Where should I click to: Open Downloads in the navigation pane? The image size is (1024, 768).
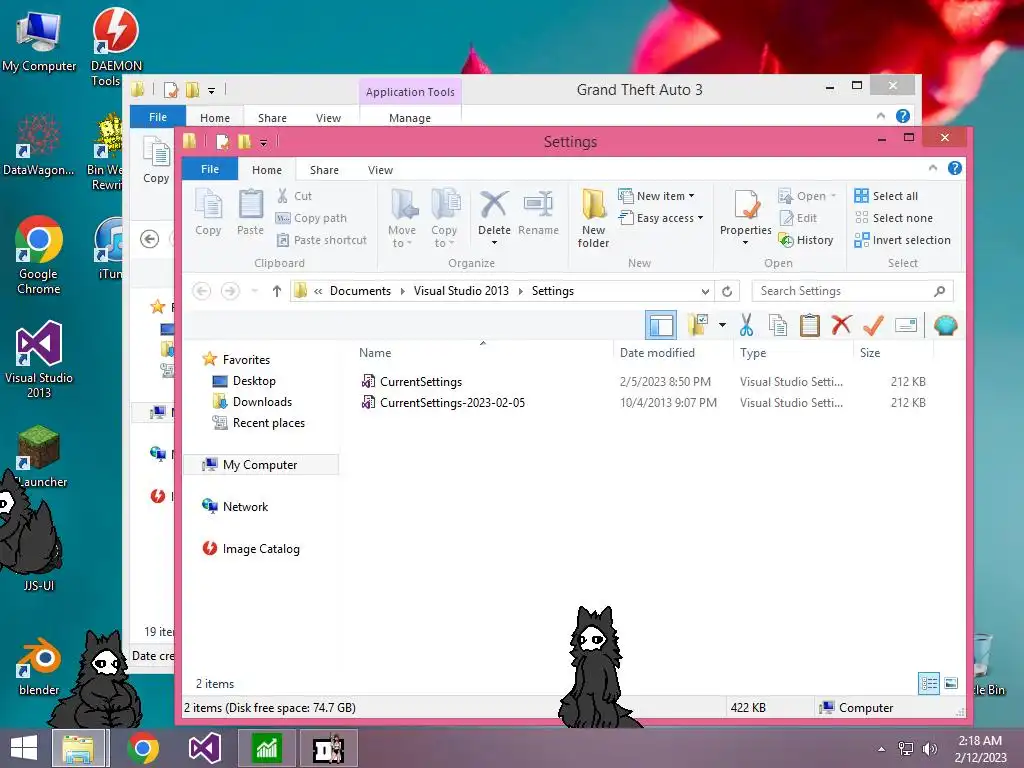click(262, 402)
